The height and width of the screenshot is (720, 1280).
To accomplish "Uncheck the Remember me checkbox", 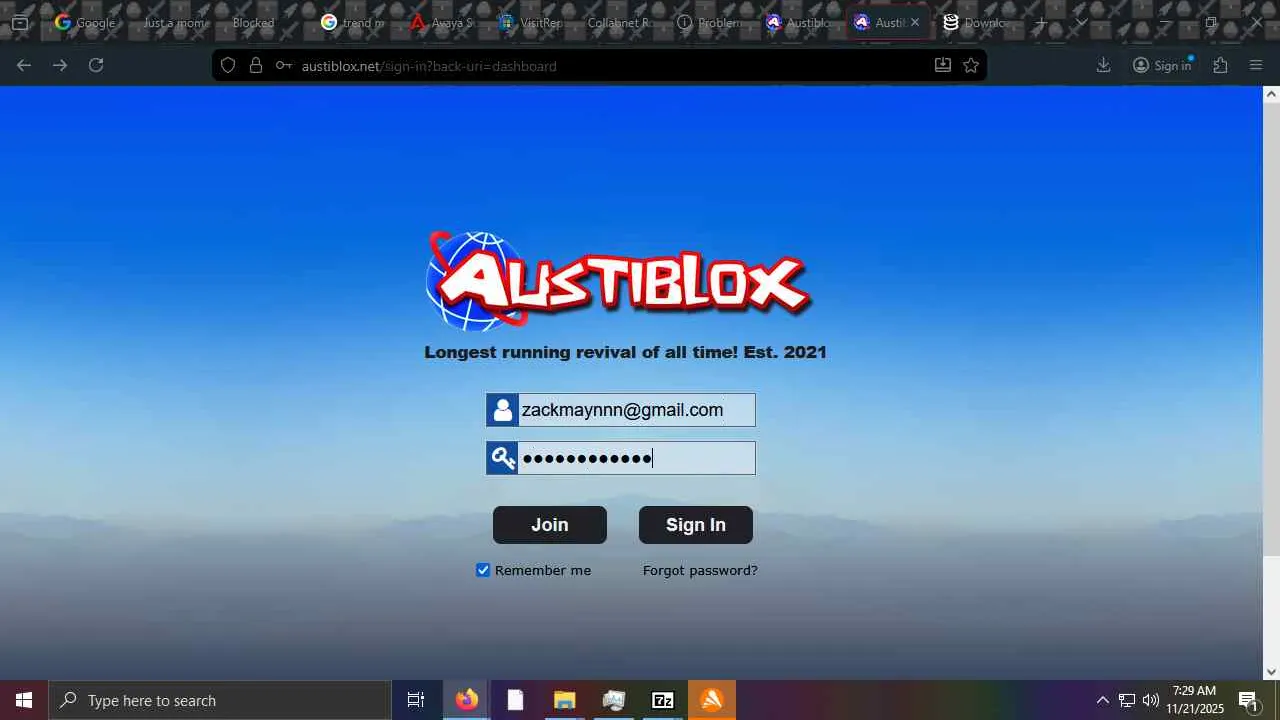I will click(x=483, y=570).
